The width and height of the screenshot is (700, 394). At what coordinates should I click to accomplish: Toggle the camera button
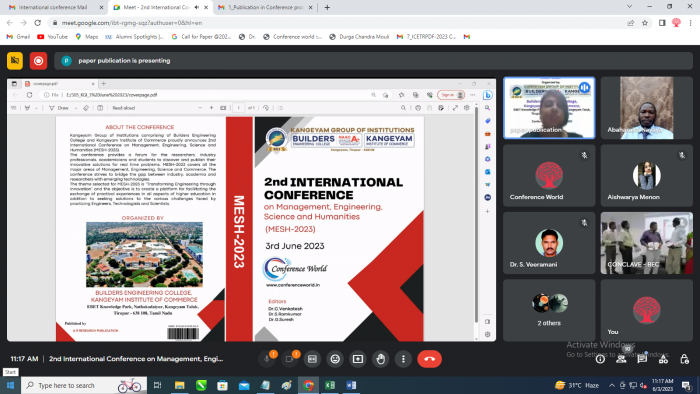[x=289, y=359]
